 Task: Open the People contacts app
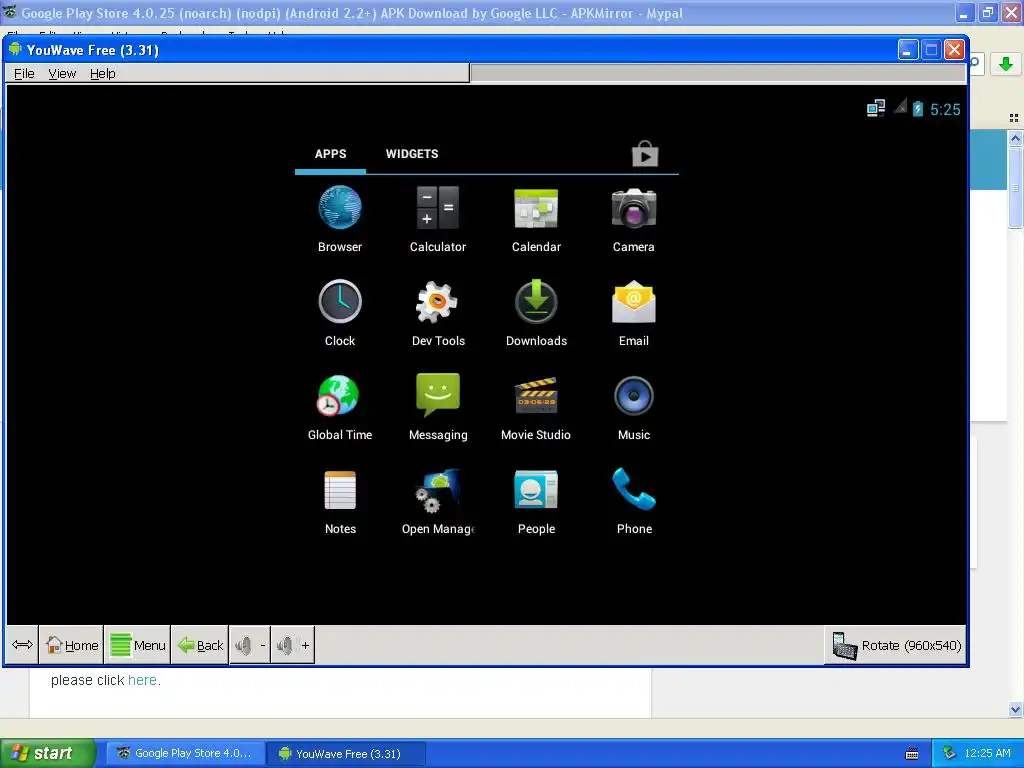pyautogui.click(x=536, y=502)
